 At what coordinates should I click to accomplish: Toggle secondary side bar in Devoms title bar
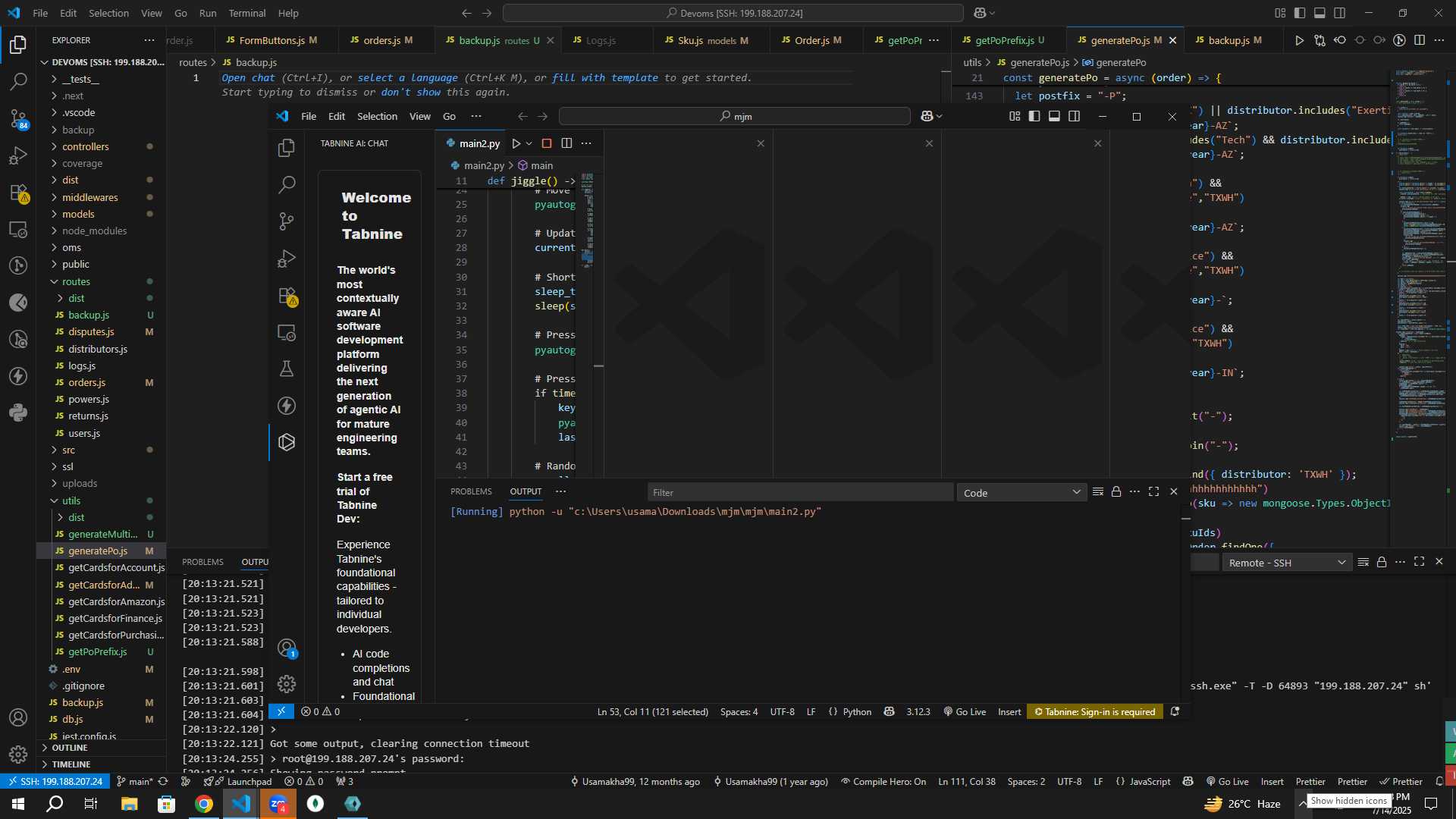pyautogui.click(x=1340, y=13)
